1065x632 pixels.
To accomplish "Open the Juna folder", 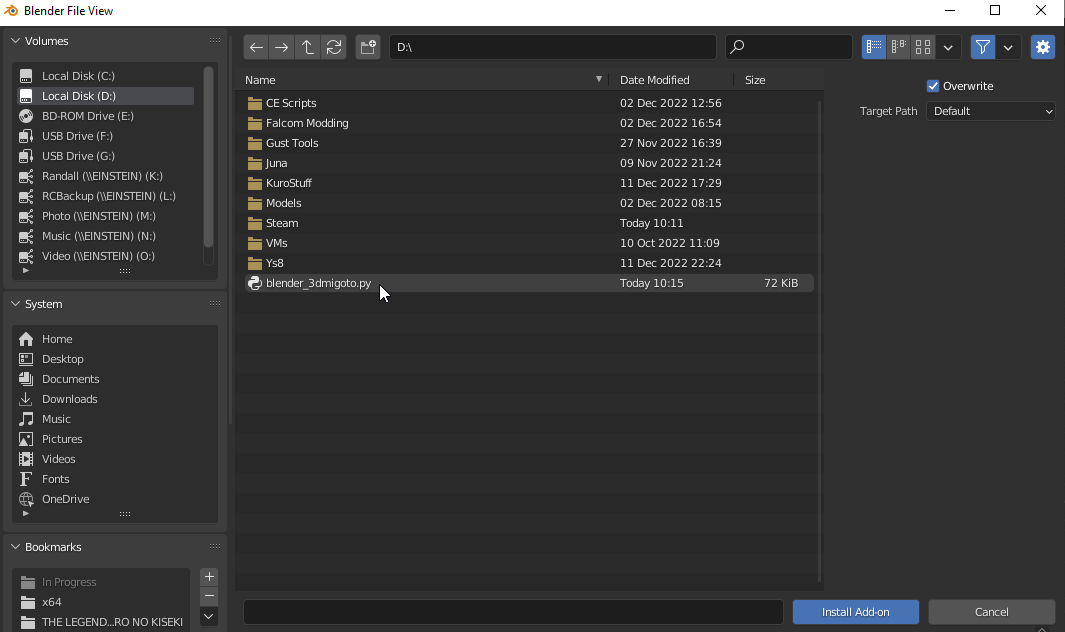I will (x=529, y=163).
